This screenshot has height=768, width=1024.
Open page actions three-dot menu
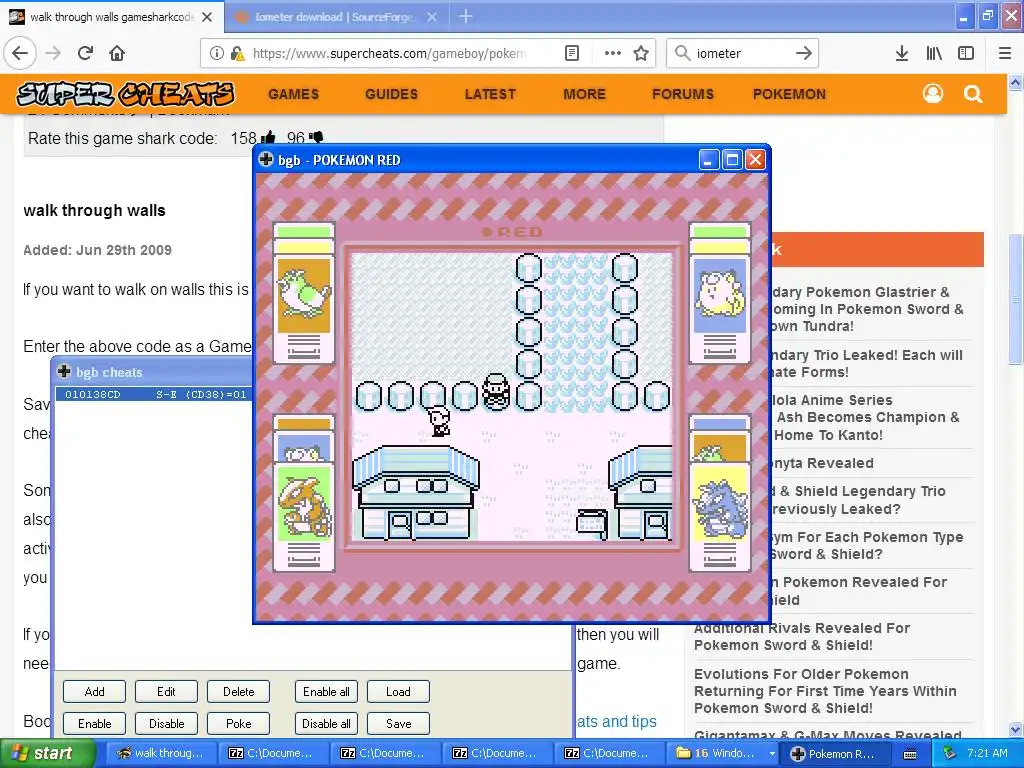pyautogui.click(x=613, y=54)
